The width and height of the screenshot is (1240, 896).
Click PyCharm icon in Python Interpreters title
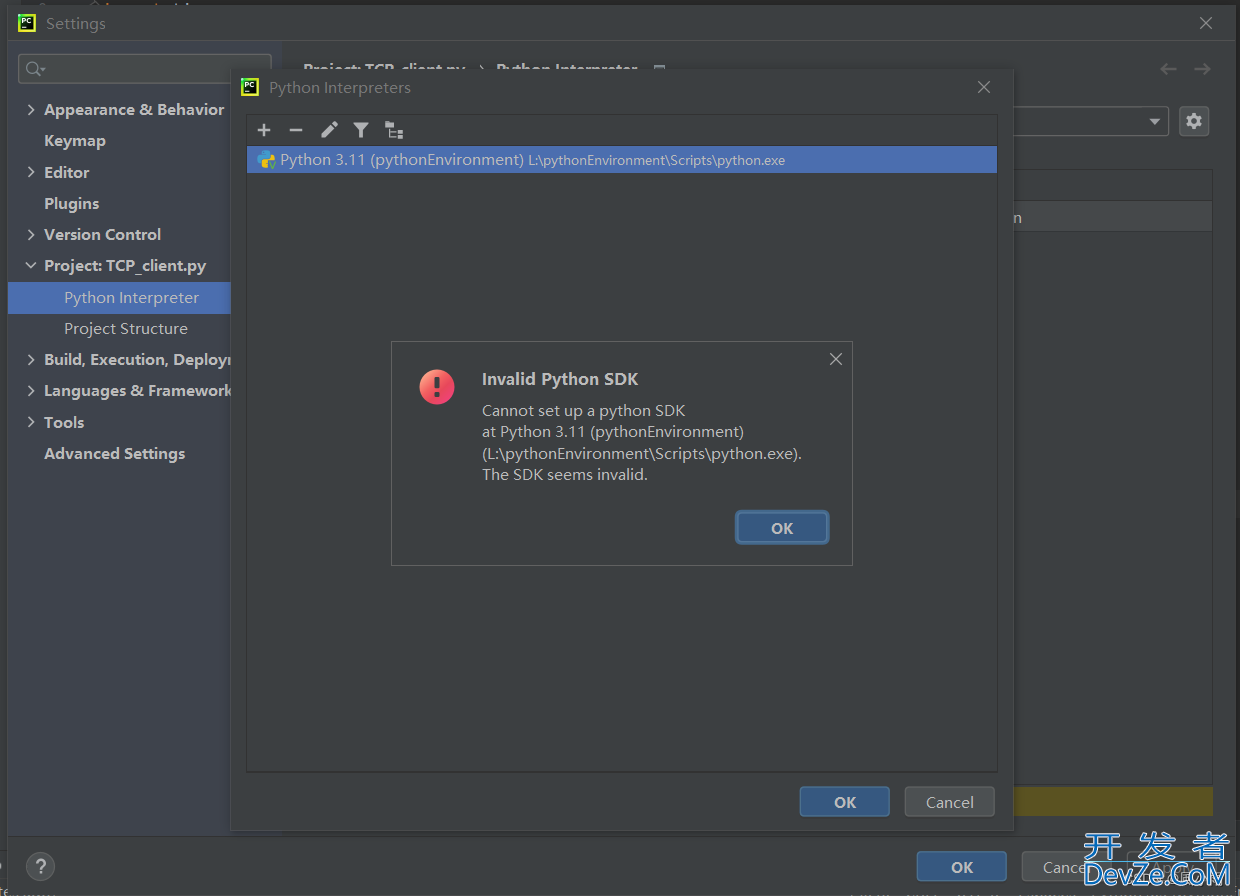[250, 87]
